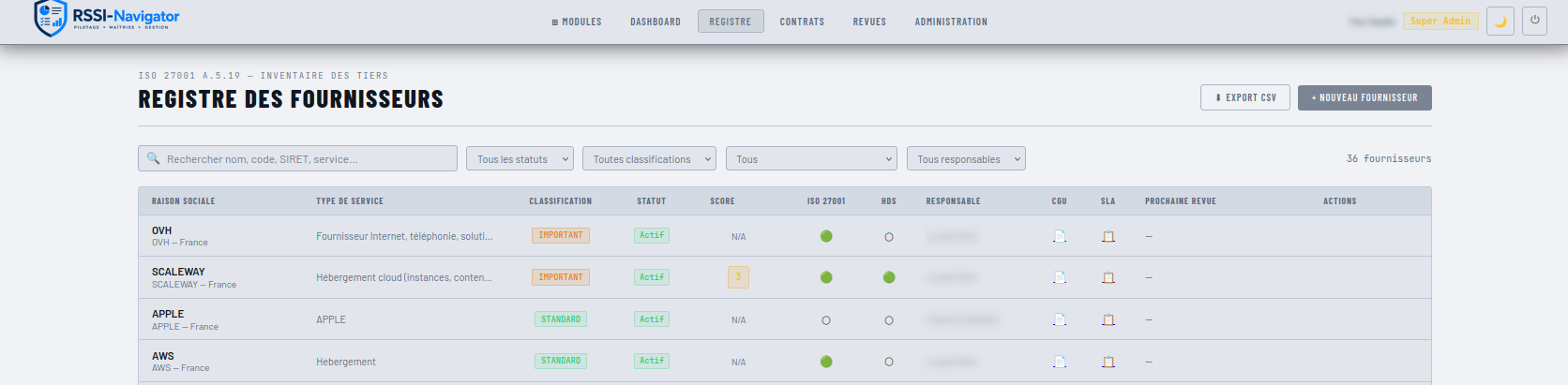
Task: Click ISO 27001 empty circle for APPLE
Action: click(x=826, y=320)
